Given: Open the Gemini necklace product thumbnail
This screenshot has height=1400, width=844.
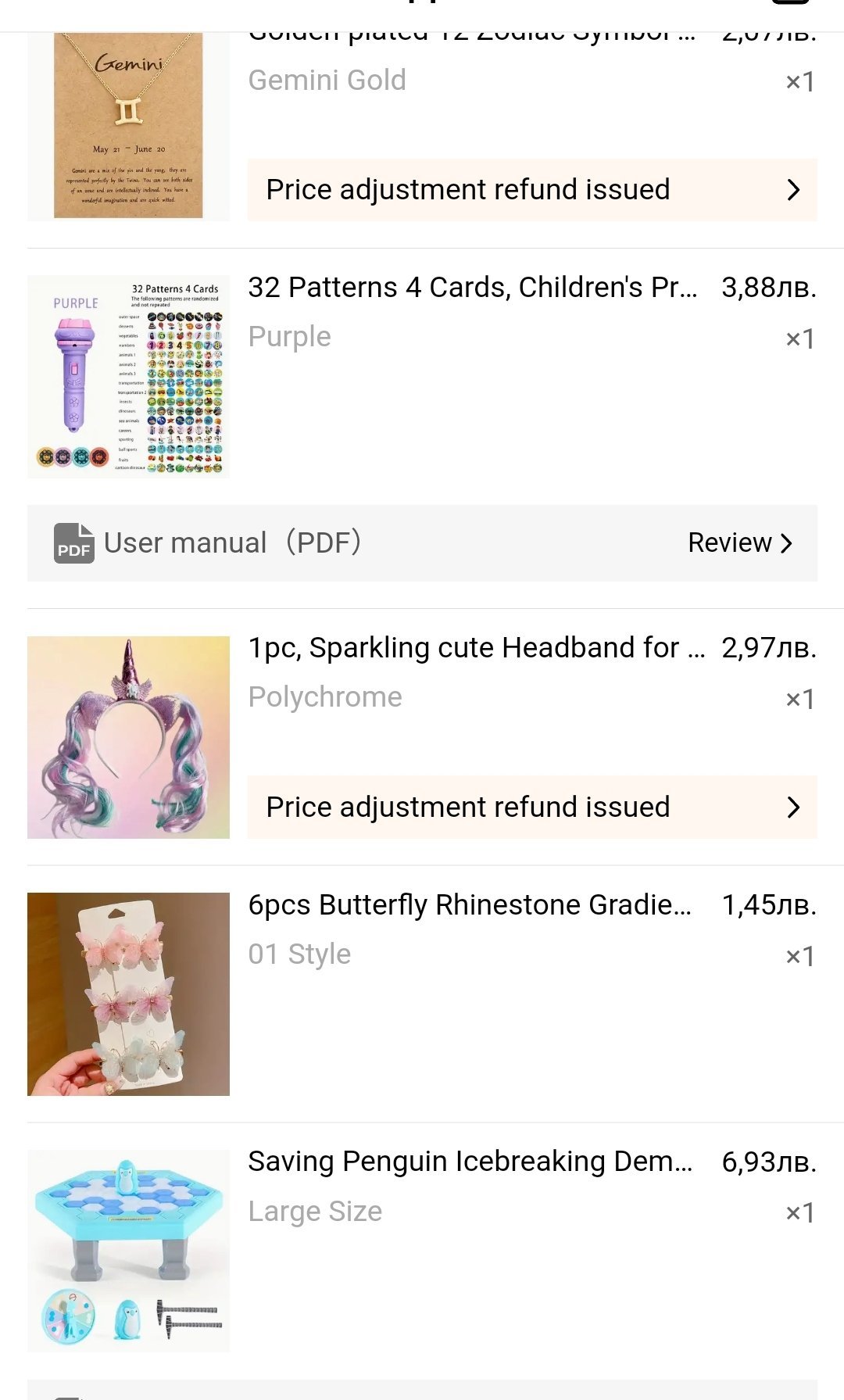Looking at the screenshot, I should (128, 127).
